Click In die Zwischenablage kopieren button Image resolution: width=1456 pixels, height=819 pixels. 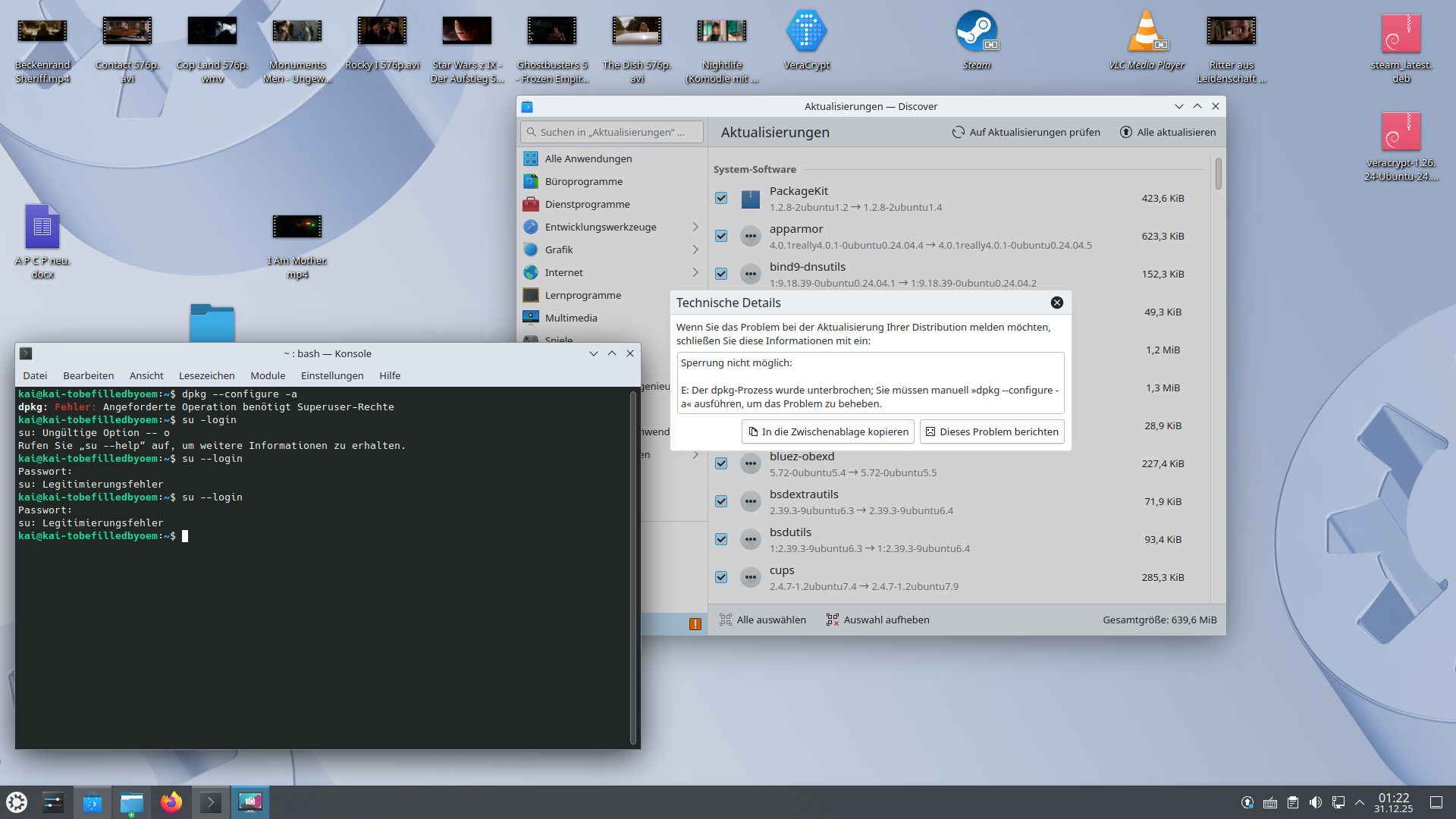click(827, 431)
